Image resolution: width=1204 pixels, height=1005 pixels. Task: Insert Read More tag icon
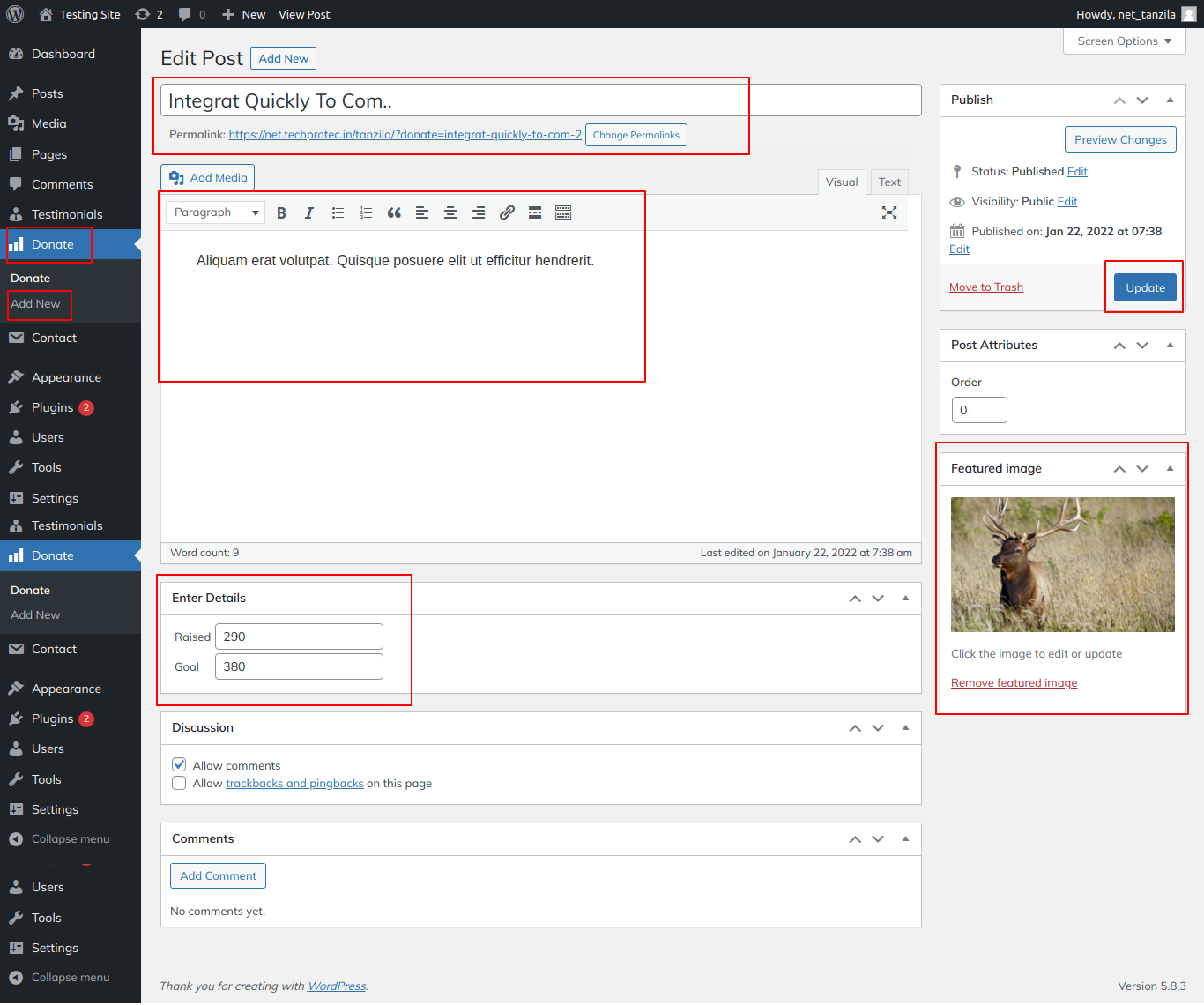coord(535,212)
